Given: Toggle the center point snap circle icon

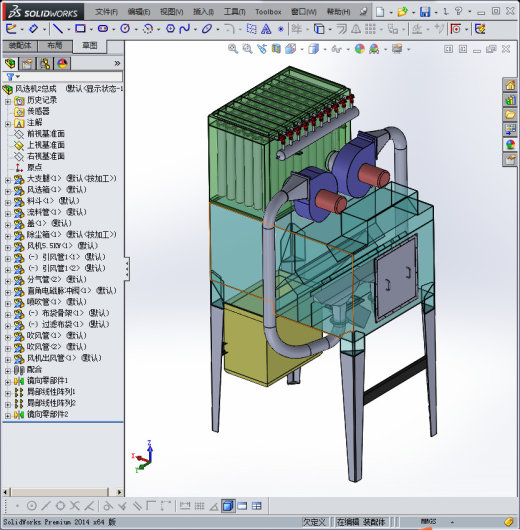Looking at the screenshot, I should 31,506.
